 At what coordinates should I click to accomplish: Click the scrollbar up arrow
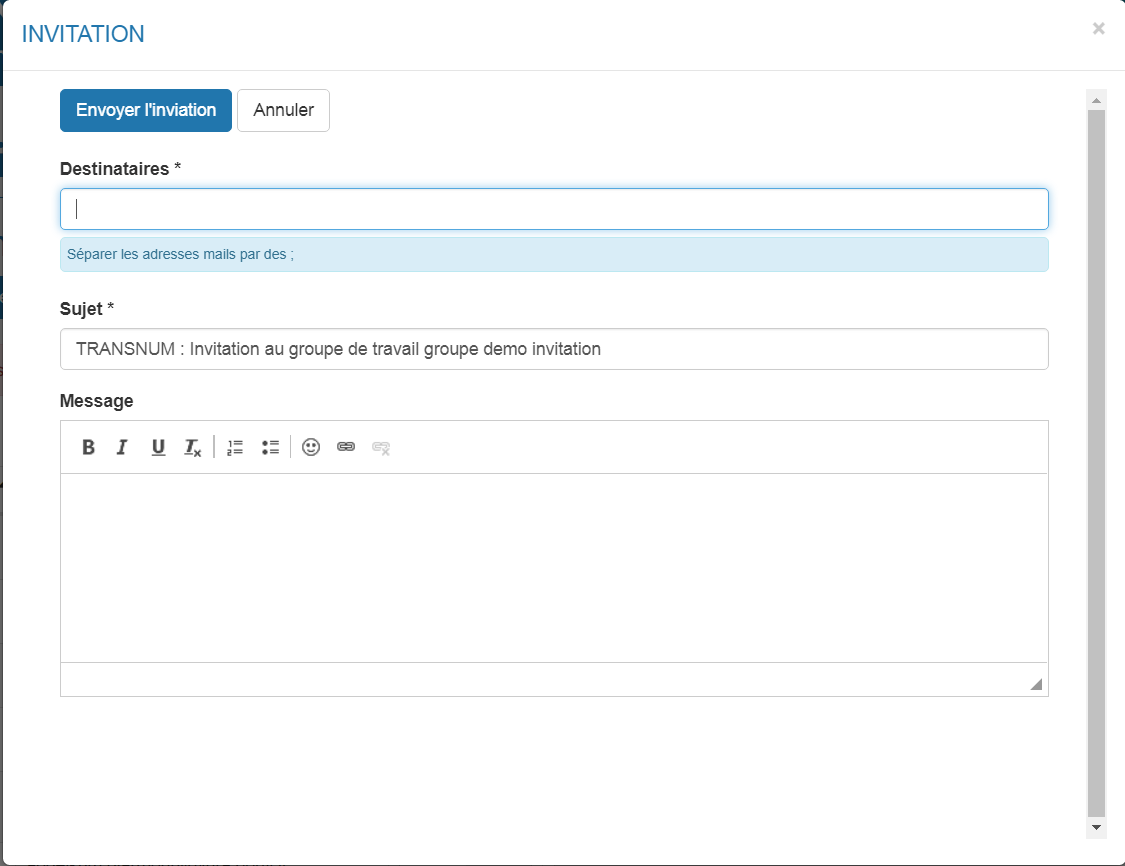tap(1096, 100)
